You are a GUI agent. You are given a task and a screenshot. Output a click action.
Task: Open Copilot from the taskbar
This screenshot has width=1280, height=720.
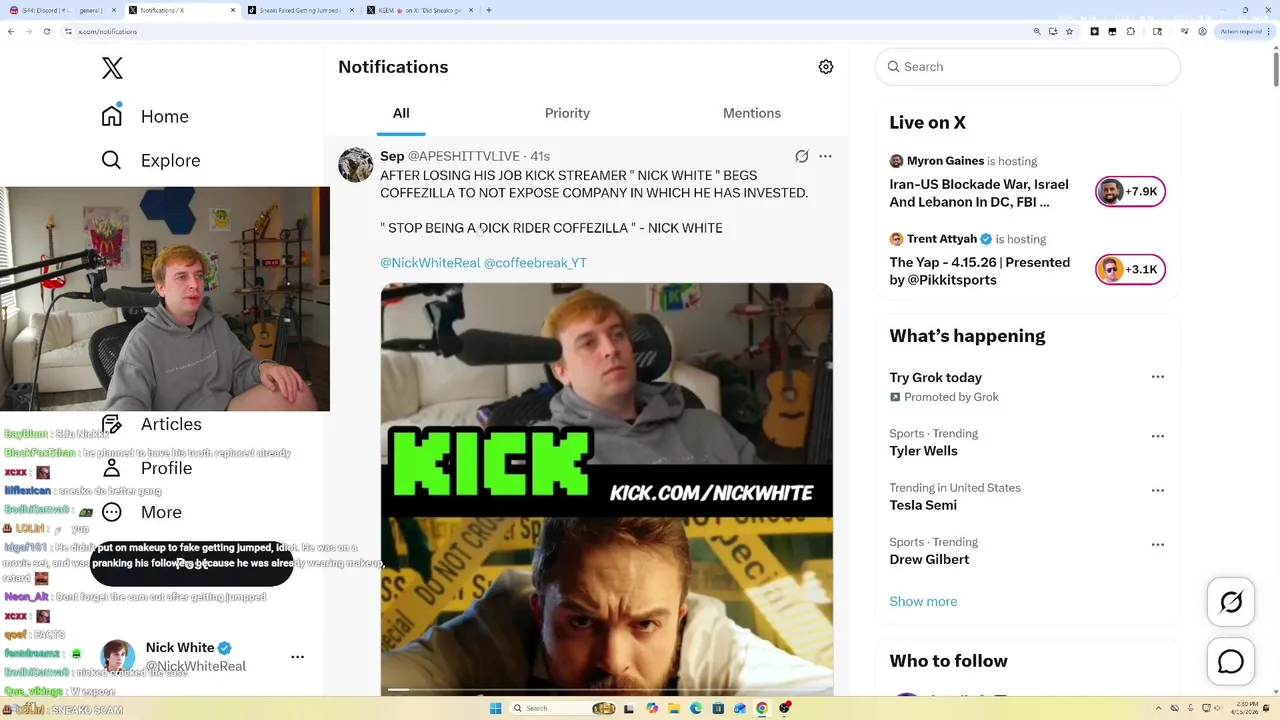652,709
